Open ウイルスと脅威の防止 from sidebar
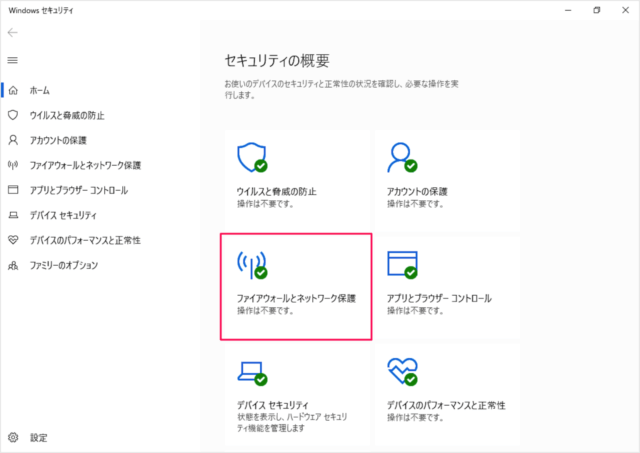 pyautogui.click(x=67, y=115)
